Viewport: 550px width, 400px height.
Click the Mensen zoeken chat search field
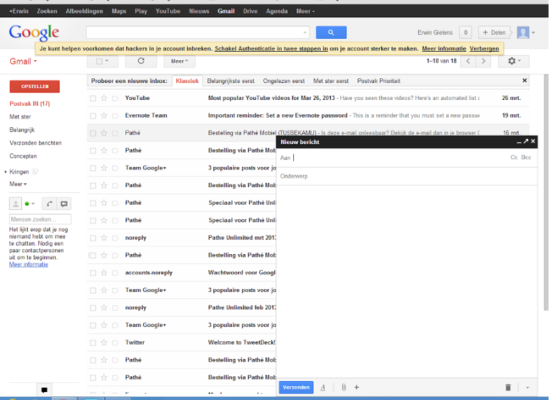coord(40,220)
